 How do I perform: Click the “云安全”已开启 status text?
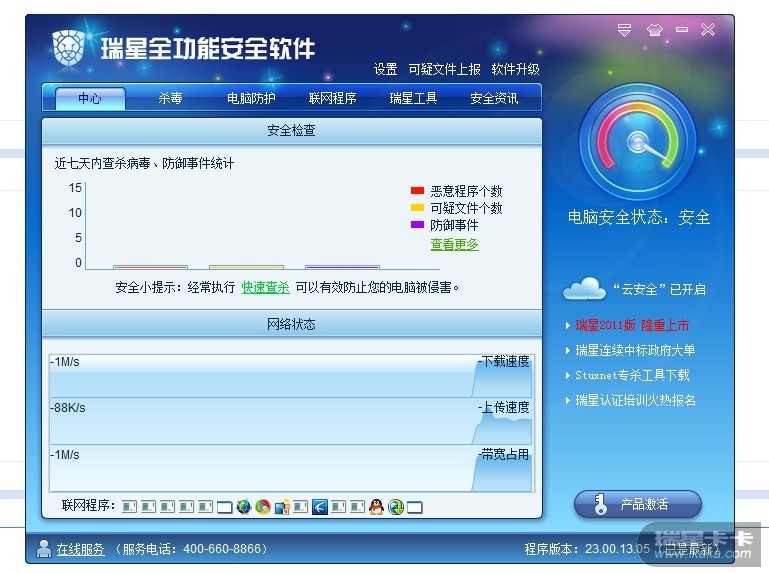pos(659,289)
